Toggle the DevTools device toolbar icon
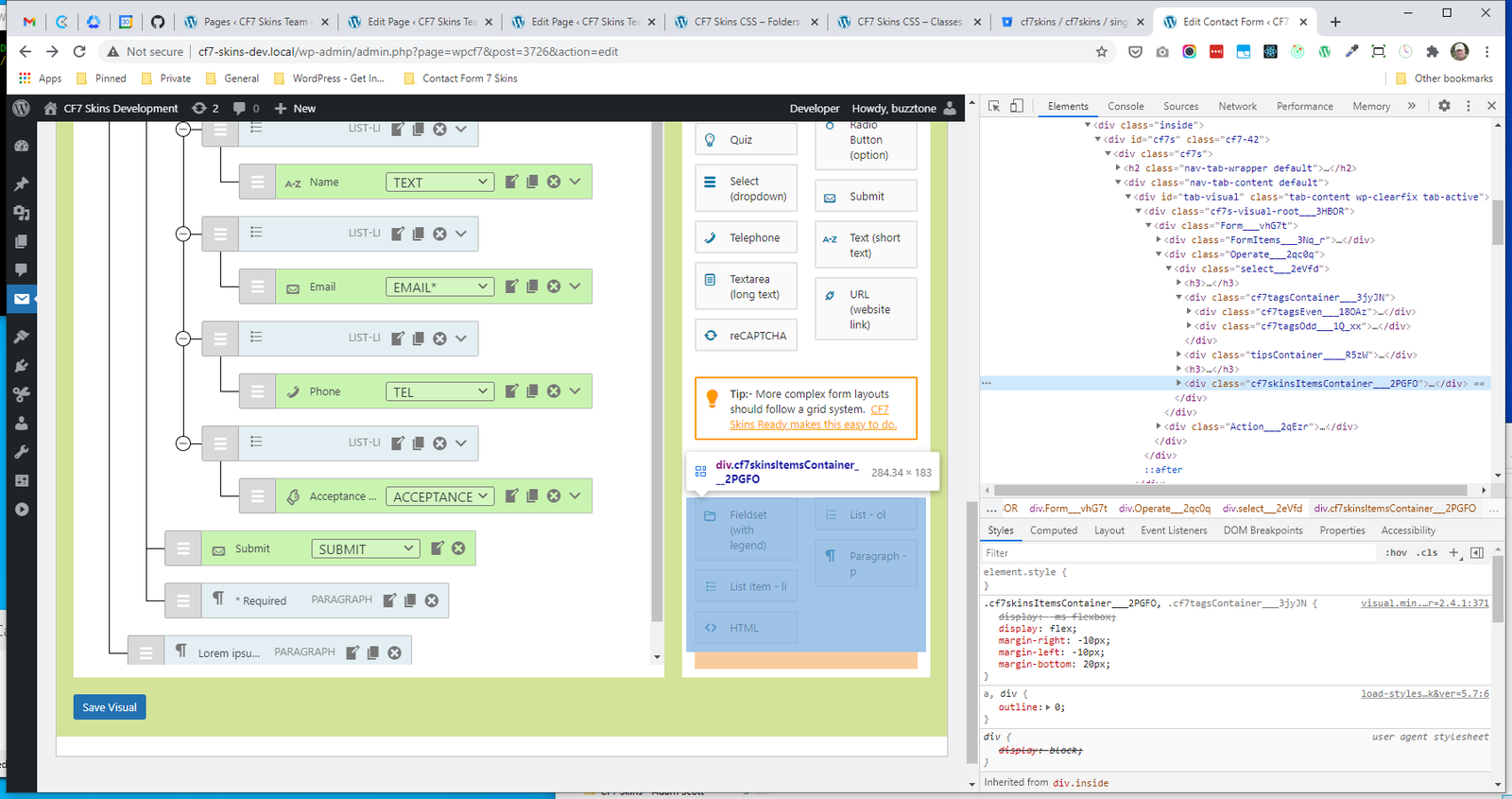This screenshot has width=1512, height=799. pos(1017,106)
